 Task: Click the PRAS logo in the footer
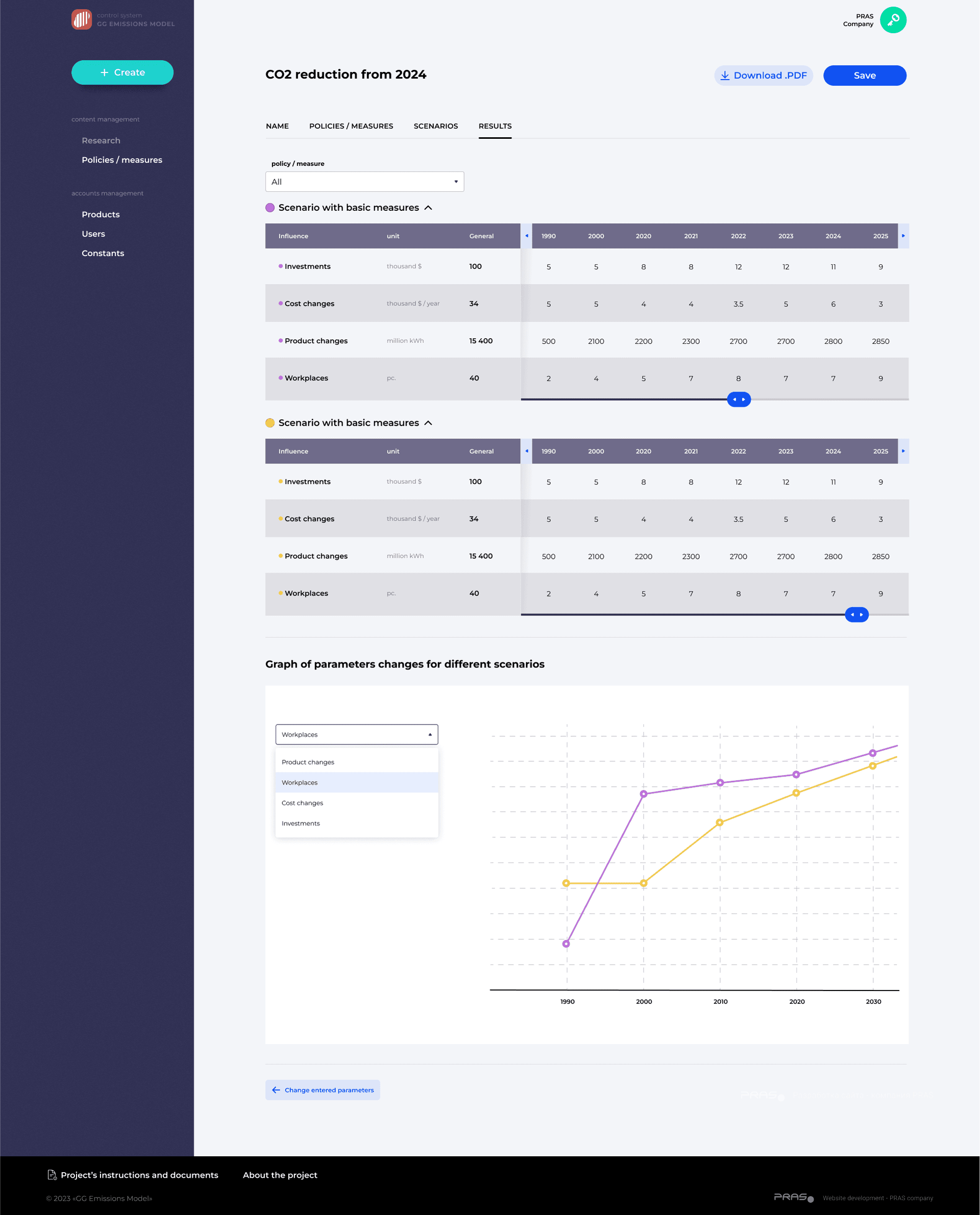coord(793,1197)
